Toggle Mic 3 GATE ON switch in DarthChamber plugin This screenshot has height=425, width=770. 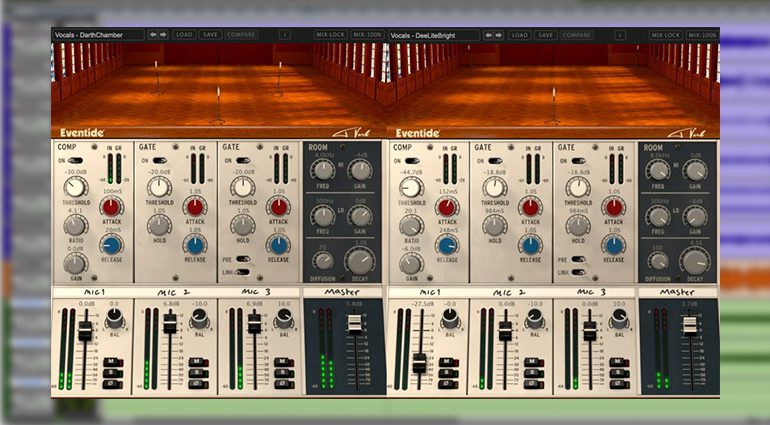tap(243, 161)
